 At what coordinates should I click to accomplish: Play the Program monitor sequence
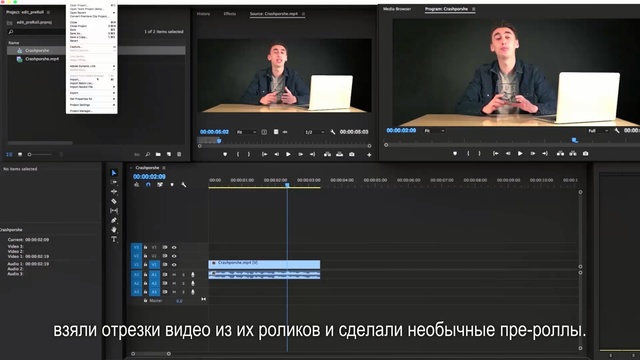(520, 153)
